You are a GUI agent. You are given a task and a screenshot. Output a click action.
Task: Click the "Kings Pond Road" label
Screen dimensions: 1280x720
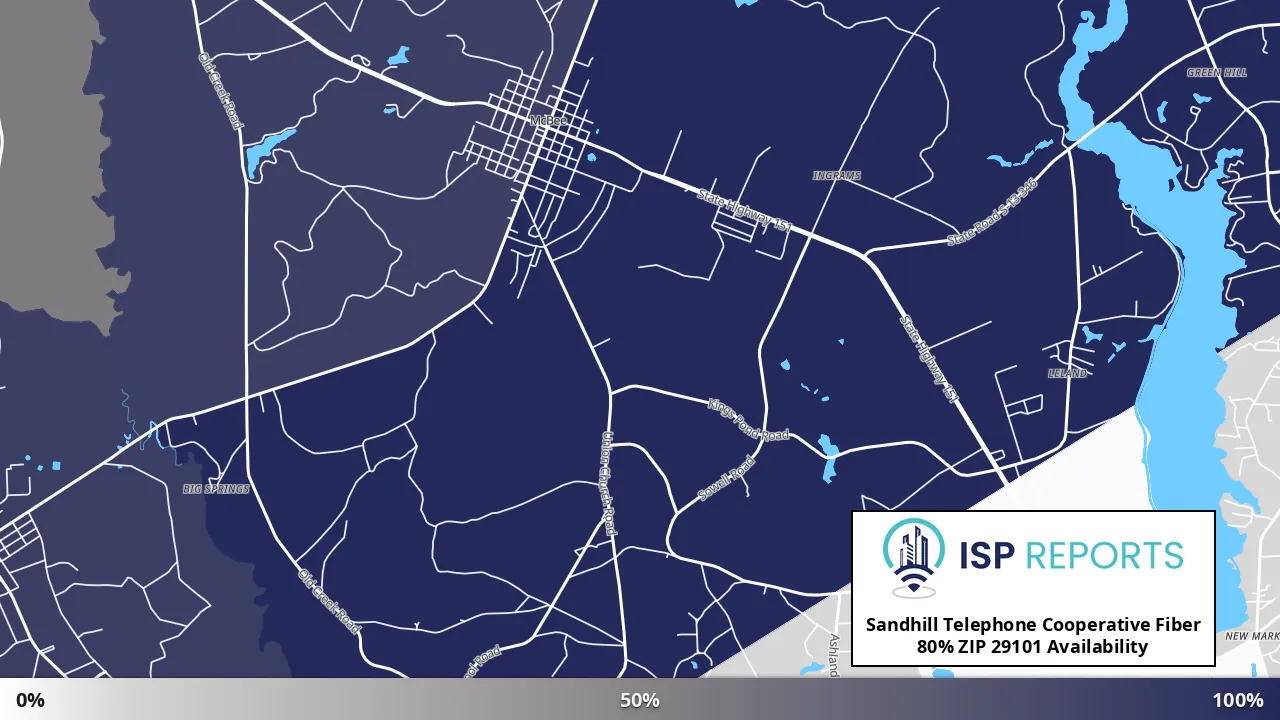coord(748,419)
